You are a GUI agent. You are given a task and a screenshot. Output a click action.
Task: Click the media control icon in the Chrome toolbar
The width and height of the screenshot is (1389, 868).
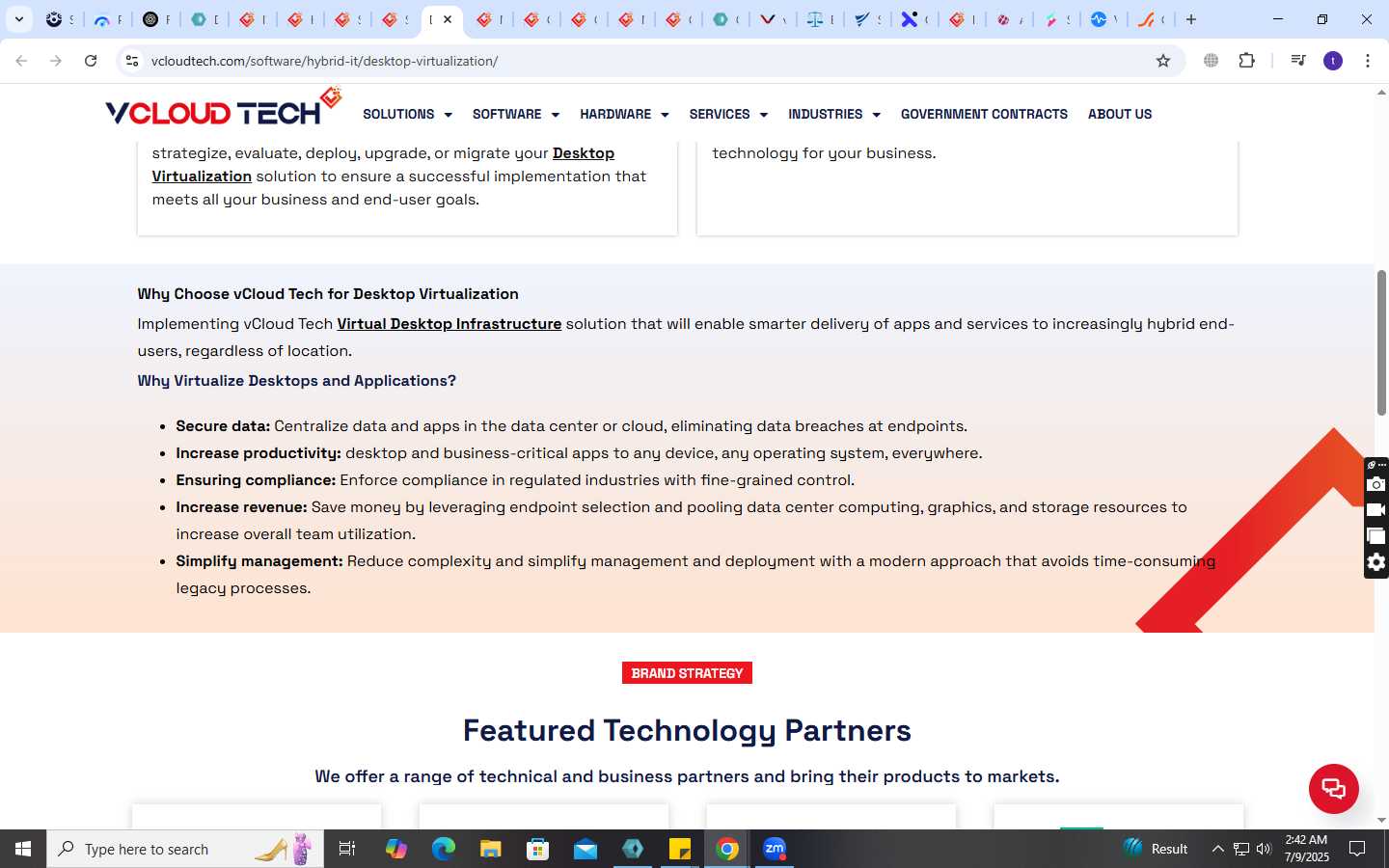(x=1297, y=61)
